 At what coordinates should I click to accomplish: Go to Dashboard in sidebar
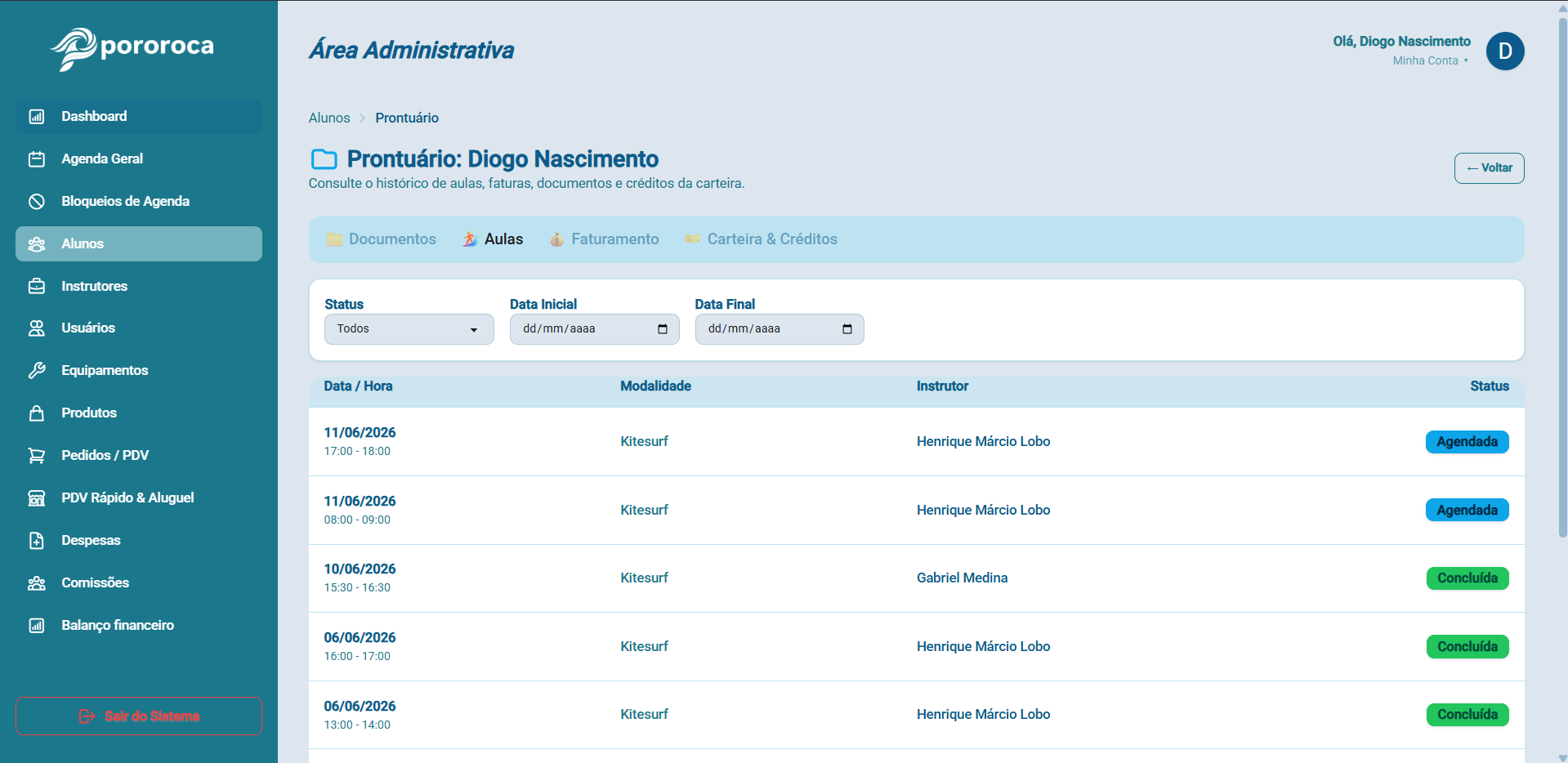pyautogui.click(x=139, y=117)
